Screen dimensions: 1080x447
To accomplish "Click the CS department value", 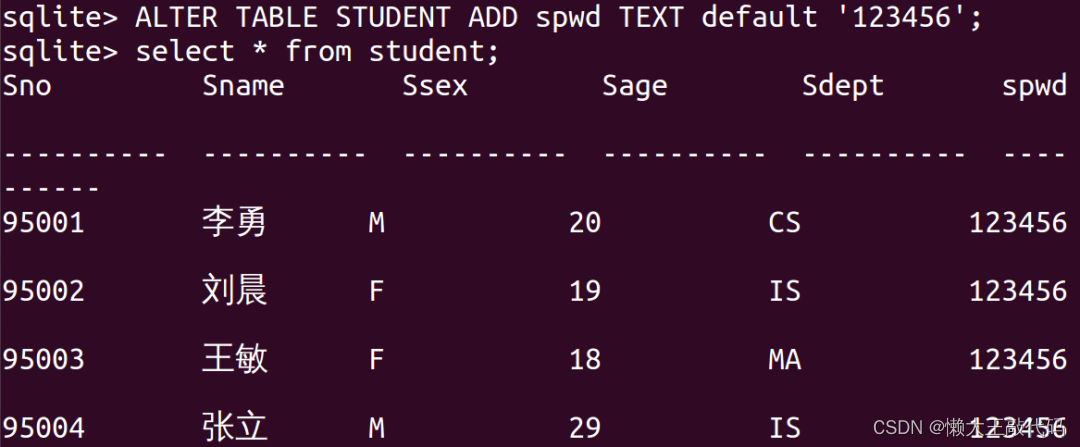I will (x=785, y=222).
